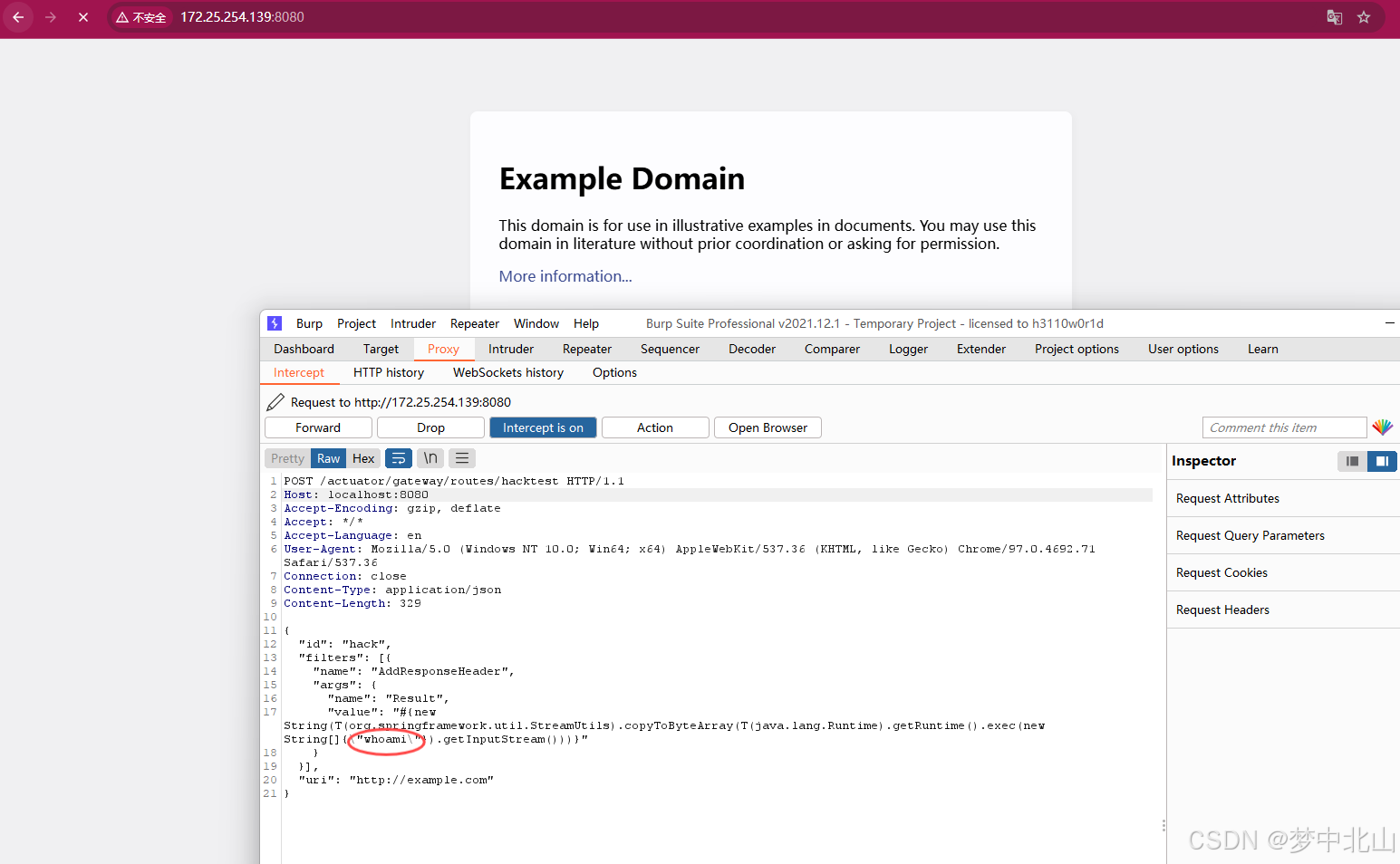Open the Help menu
Viewport: 1400px width, 864px height.
tap(586, 323)
